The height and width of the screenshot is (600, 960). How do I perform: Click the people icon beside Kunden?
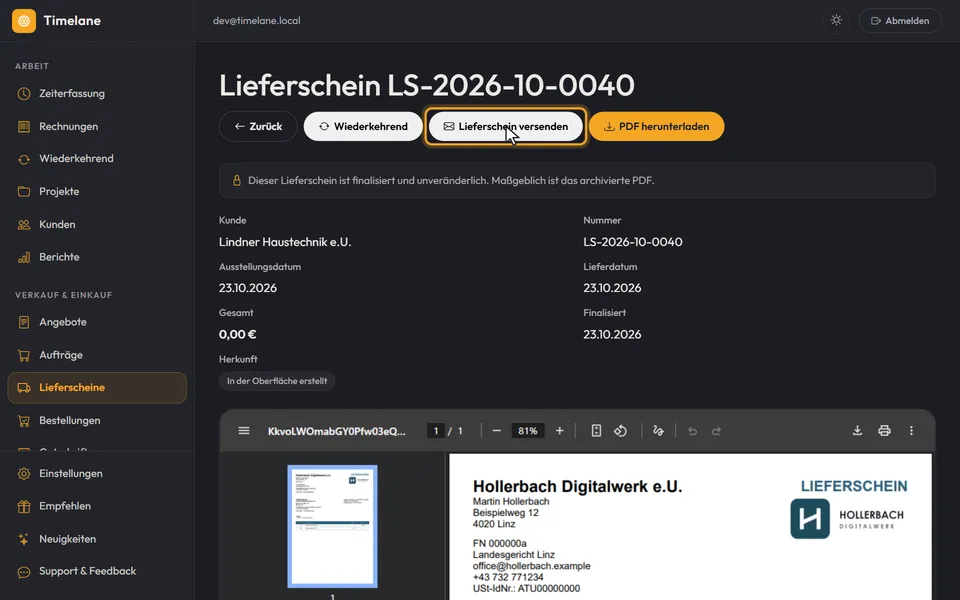click(24, 224)
